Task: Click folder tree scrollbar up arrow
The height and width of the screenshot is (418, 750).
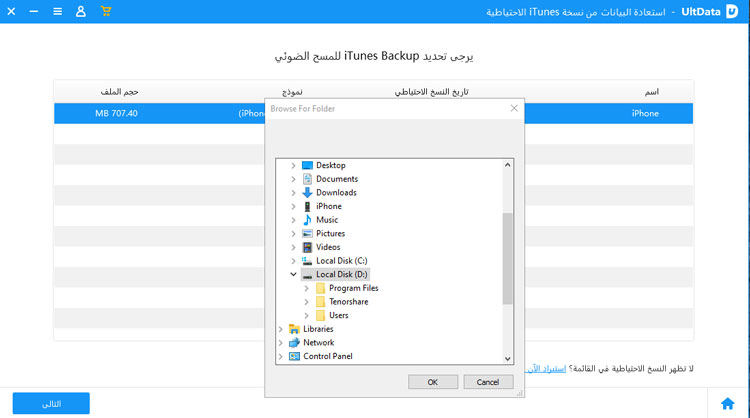Action: [507, 165]
